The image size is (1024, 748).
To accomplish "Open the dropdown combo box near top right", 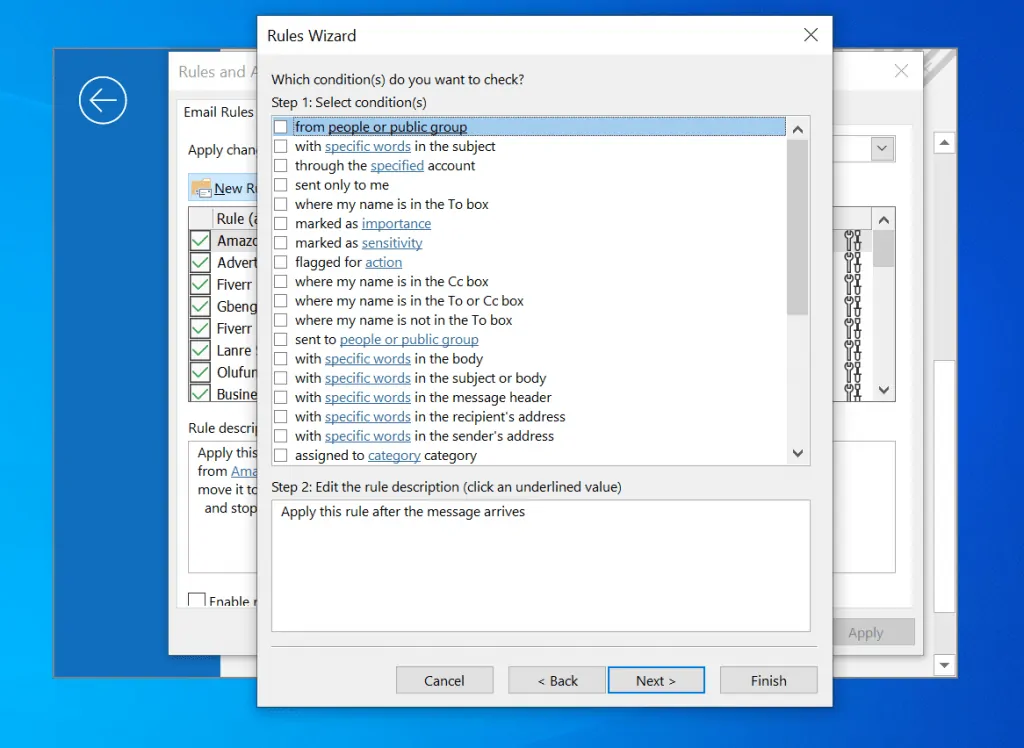I will coord(880,148).
